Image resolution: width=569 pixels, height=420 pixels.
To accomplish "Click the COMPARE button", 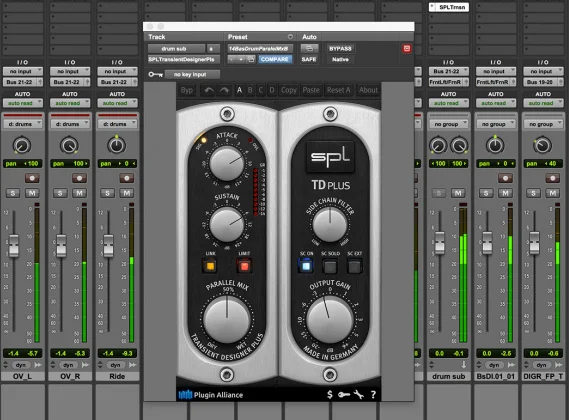I will pos(275,59).
